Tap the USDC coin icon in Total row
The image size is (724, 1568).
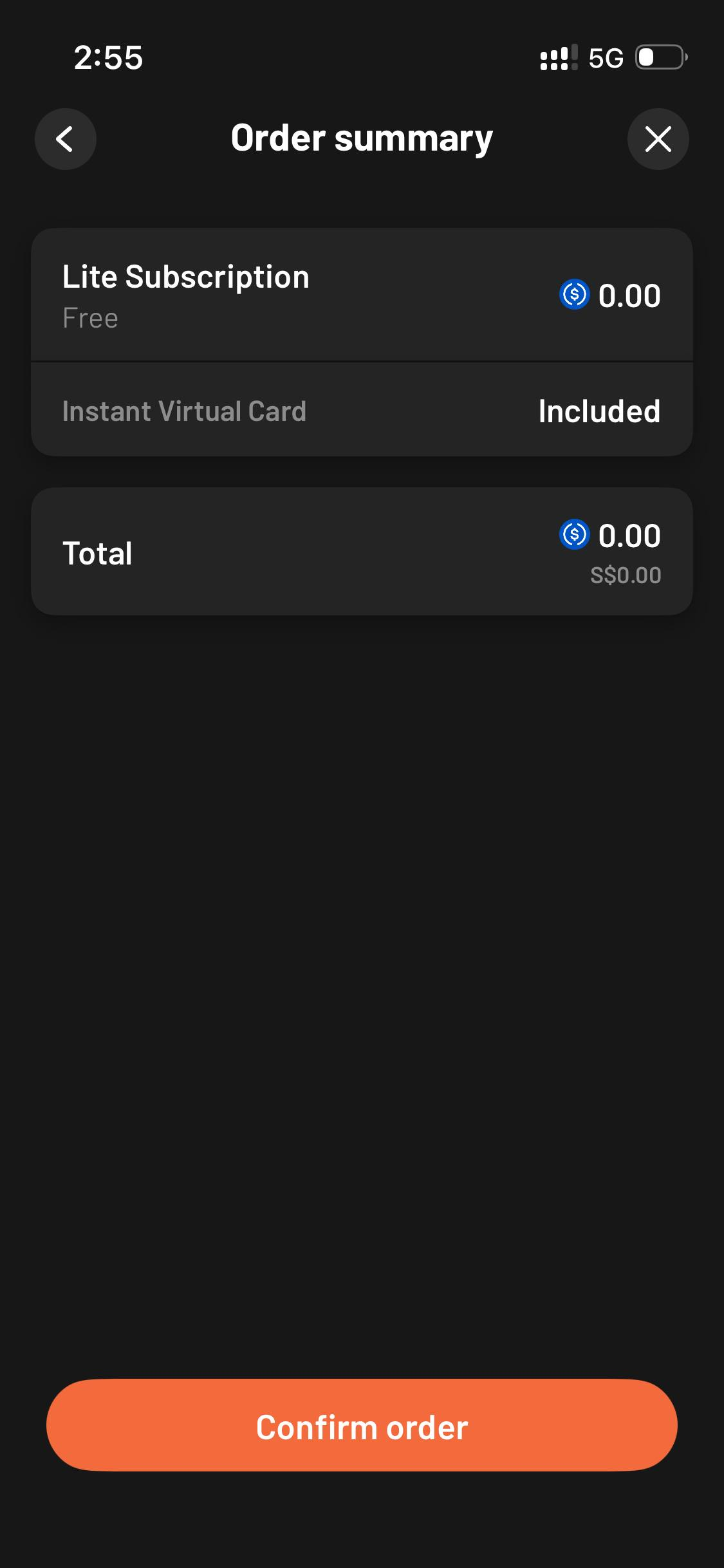574,534
